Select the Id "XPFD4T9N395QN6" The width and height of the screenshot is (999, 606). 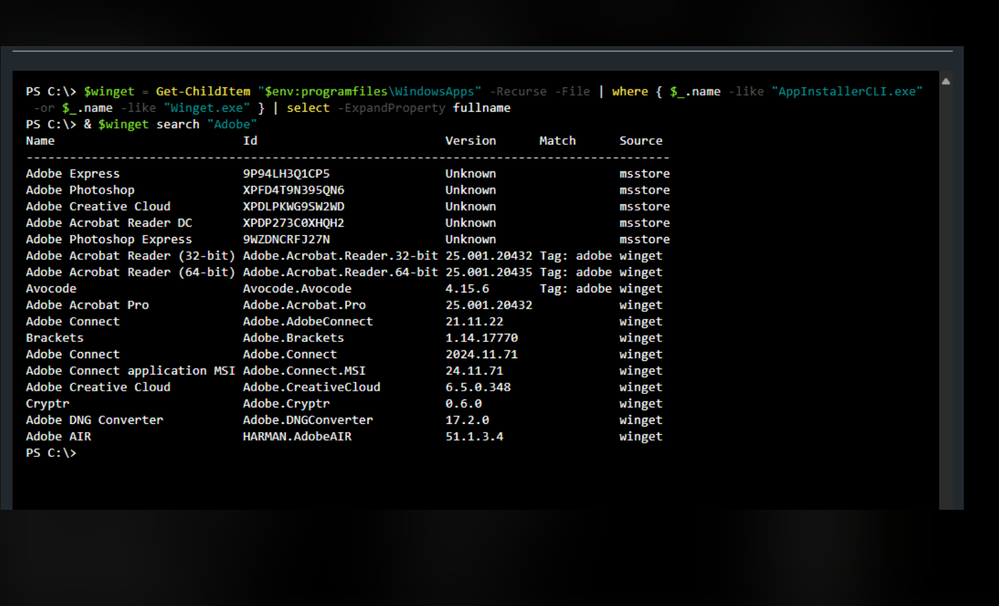[294, 190]
